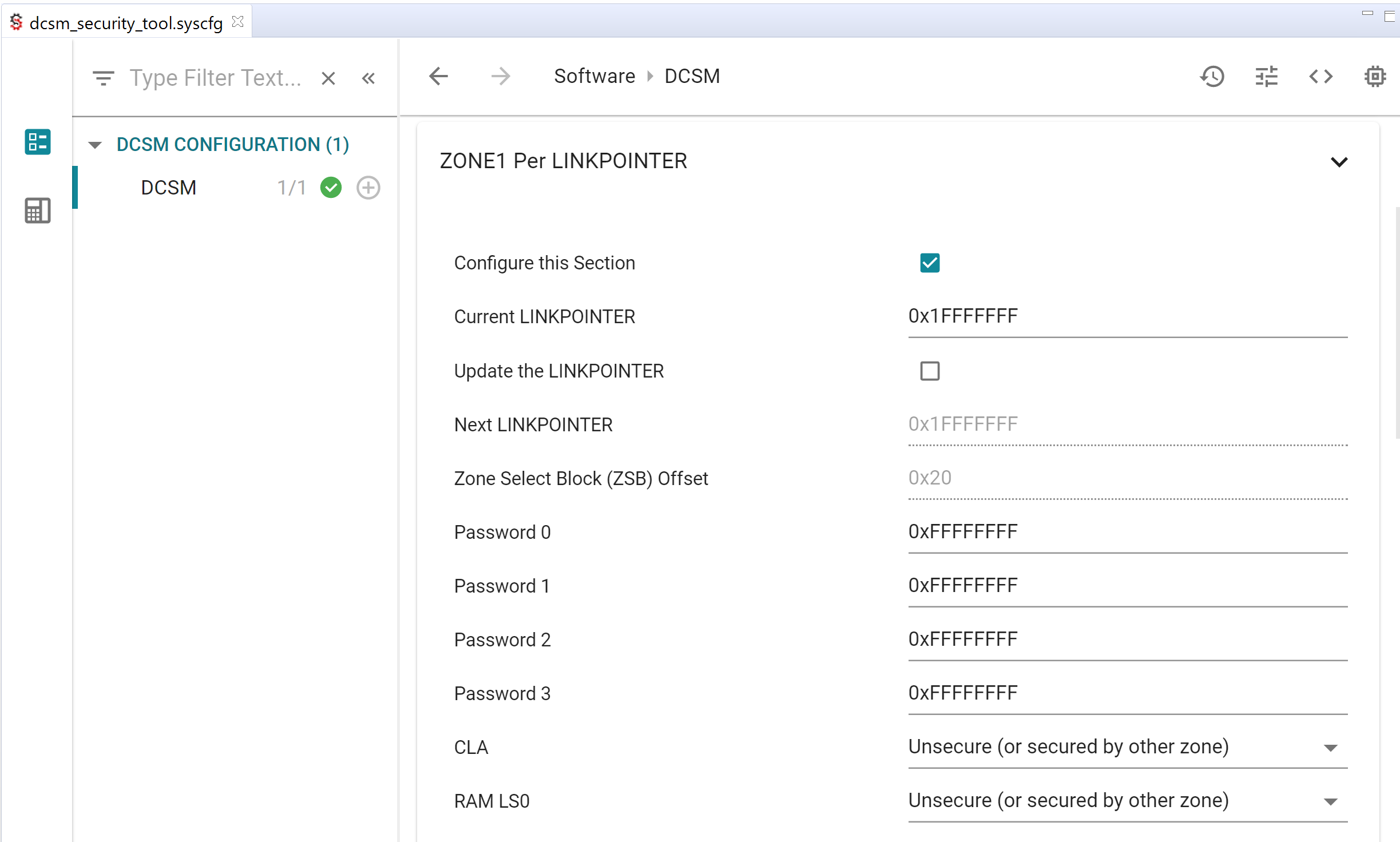Click the DCSM breadcrumb
The height and width of the screenshot is (842, 1400).
pyautogui.click(x=692, y=76)
